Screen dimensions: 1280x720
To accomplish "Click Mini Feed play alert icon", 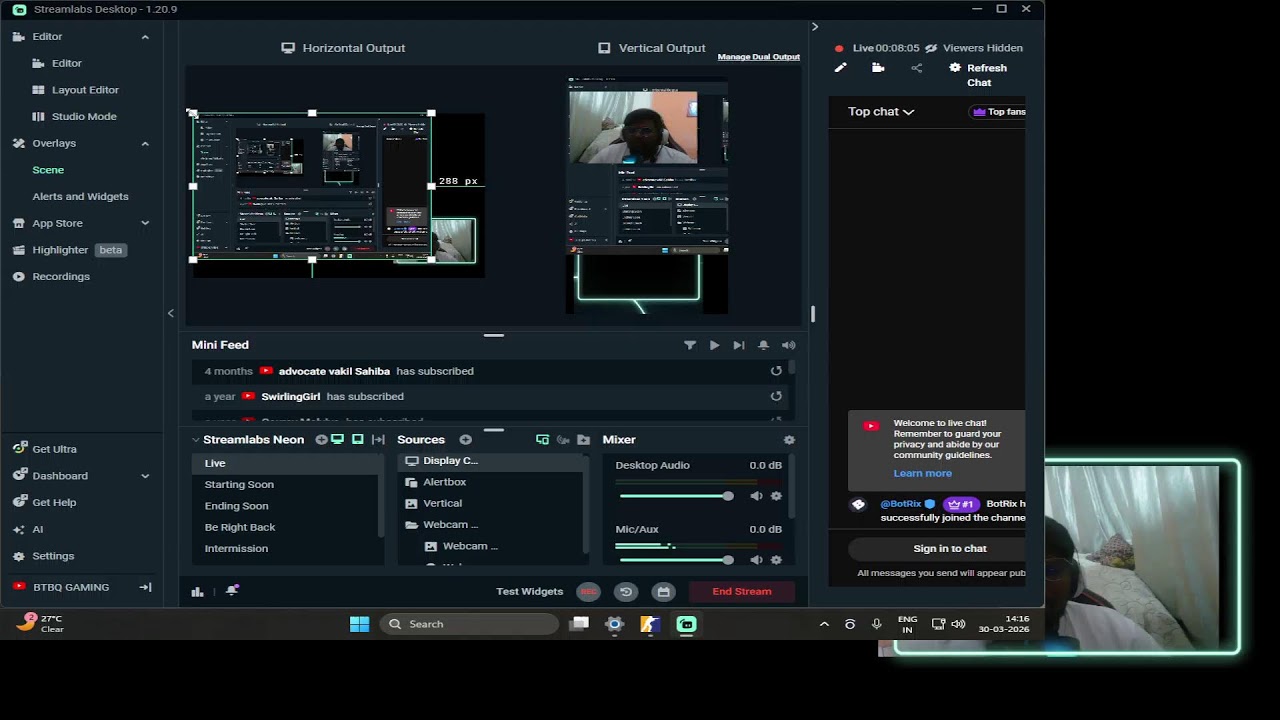I will (x=714, y=345).
